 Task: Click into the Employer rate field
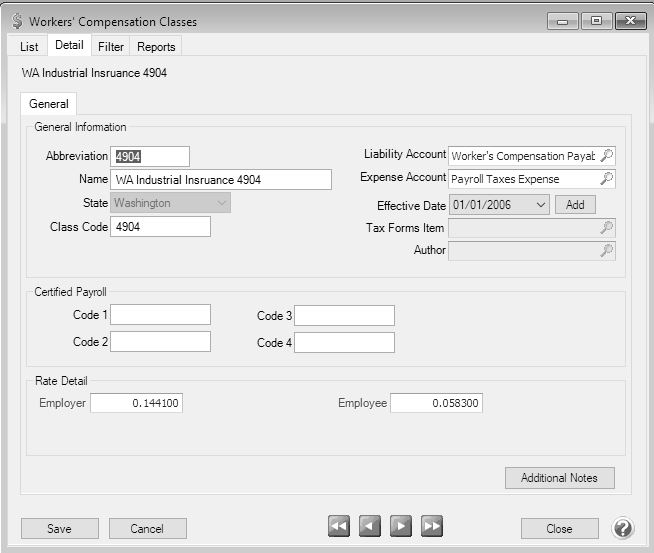tap(136, 403)
